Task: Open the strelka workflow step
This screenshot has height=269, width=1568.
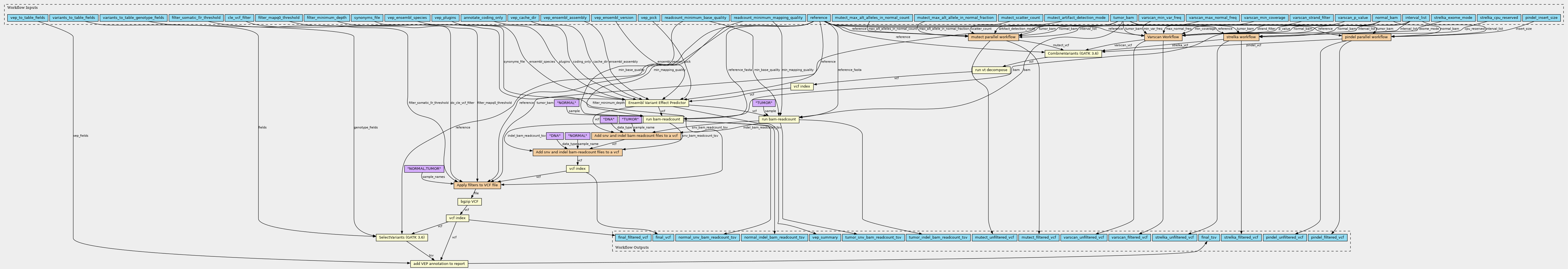Action: 1241,37
